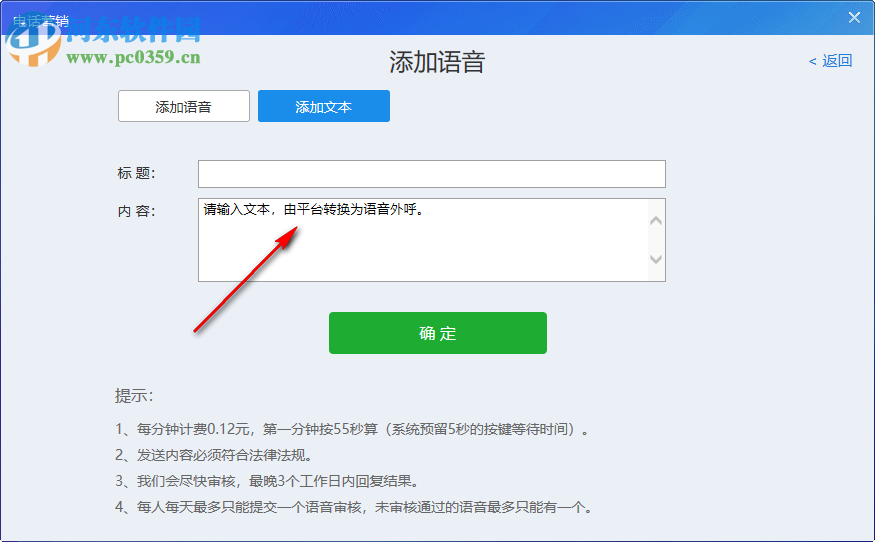This screenshot has height=542, width=875.
Task: Click the 添加语音 page heading
Action: [437, 62]
